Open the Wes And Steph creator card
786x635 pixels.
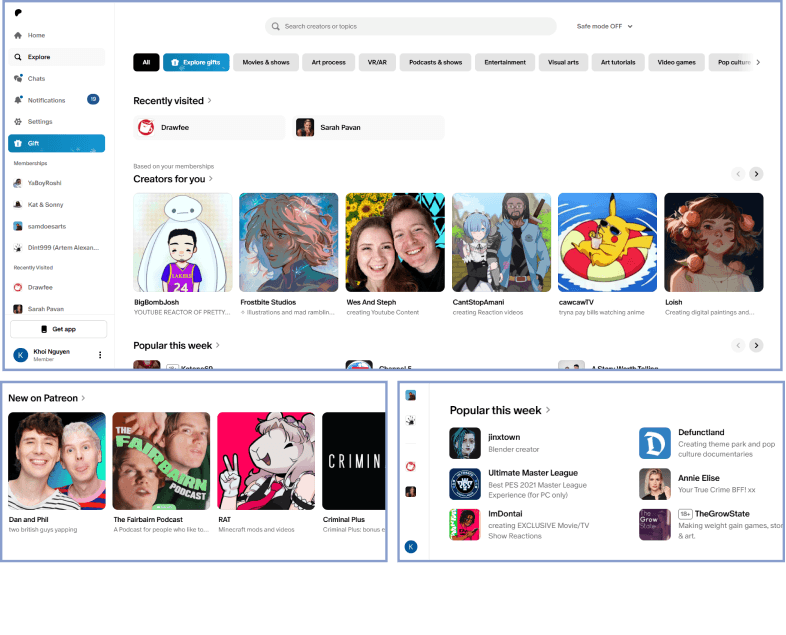[395, 255]
